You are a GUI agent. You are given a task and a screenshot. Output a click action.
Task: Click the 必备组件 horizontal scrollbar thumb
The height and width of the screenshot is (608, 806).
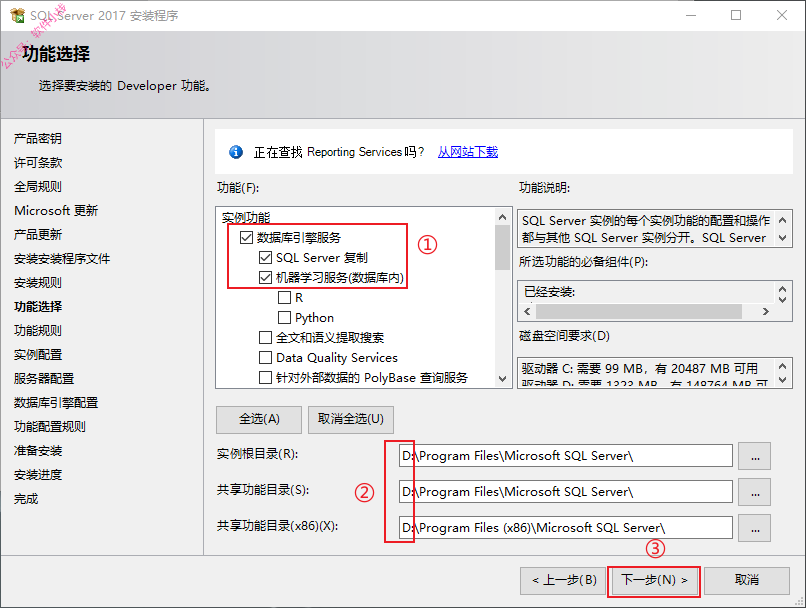click(x=639, y=311)
